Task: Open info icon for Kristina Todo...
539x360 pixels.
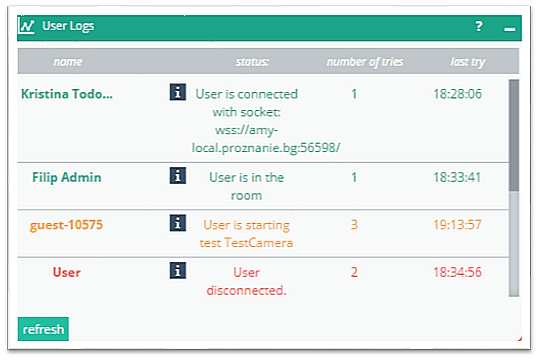Action: pyautogui.click(x=178, y=92)
